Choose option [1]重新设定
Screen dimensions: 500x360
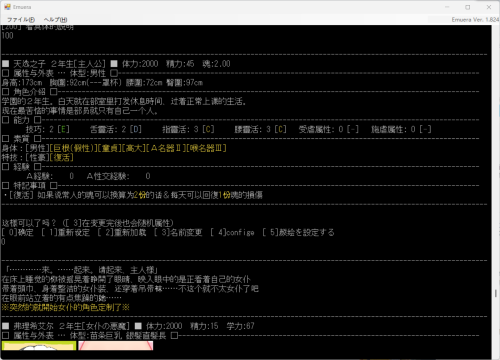click(65, 232)
